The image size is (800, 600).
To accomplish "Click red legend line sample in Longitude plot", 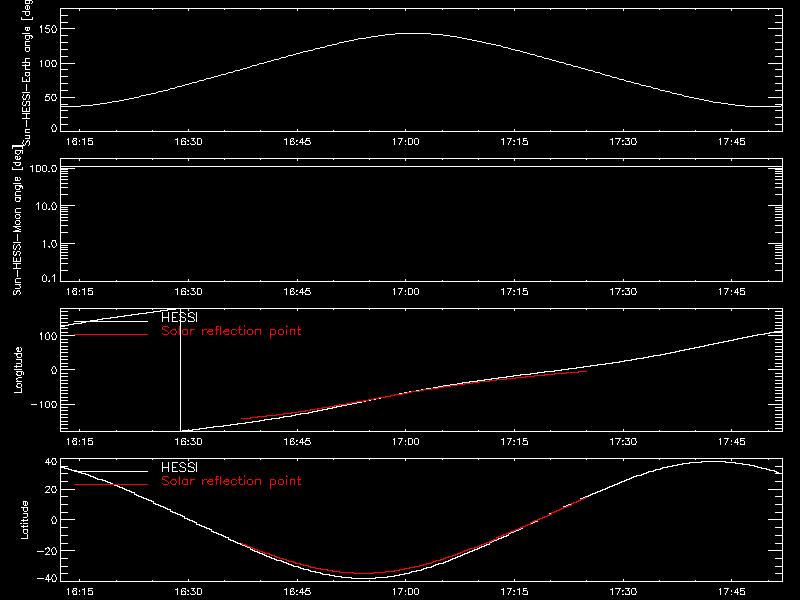I will coord(111,335).
